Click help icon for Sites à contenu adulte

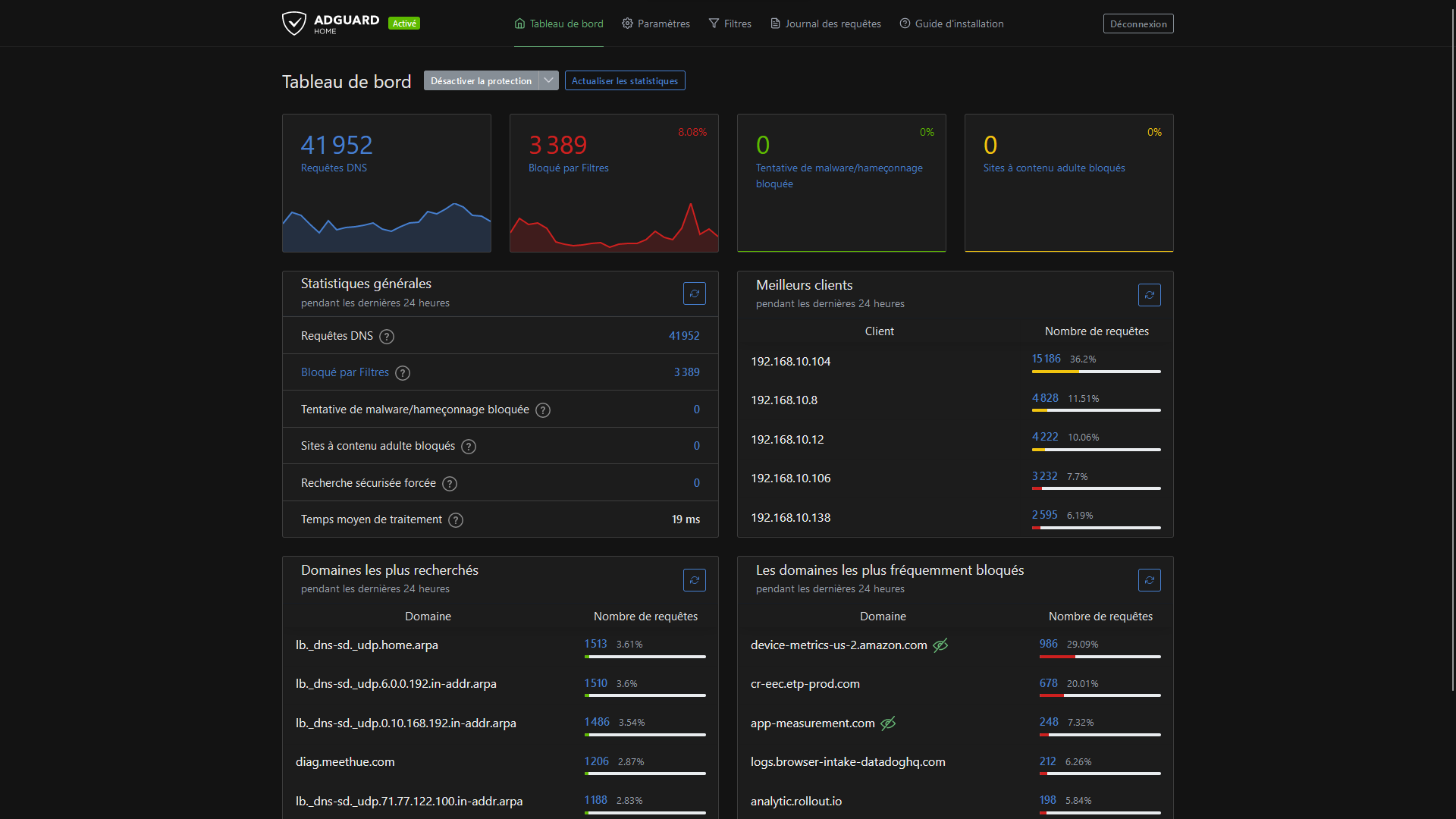coord(469,447)
